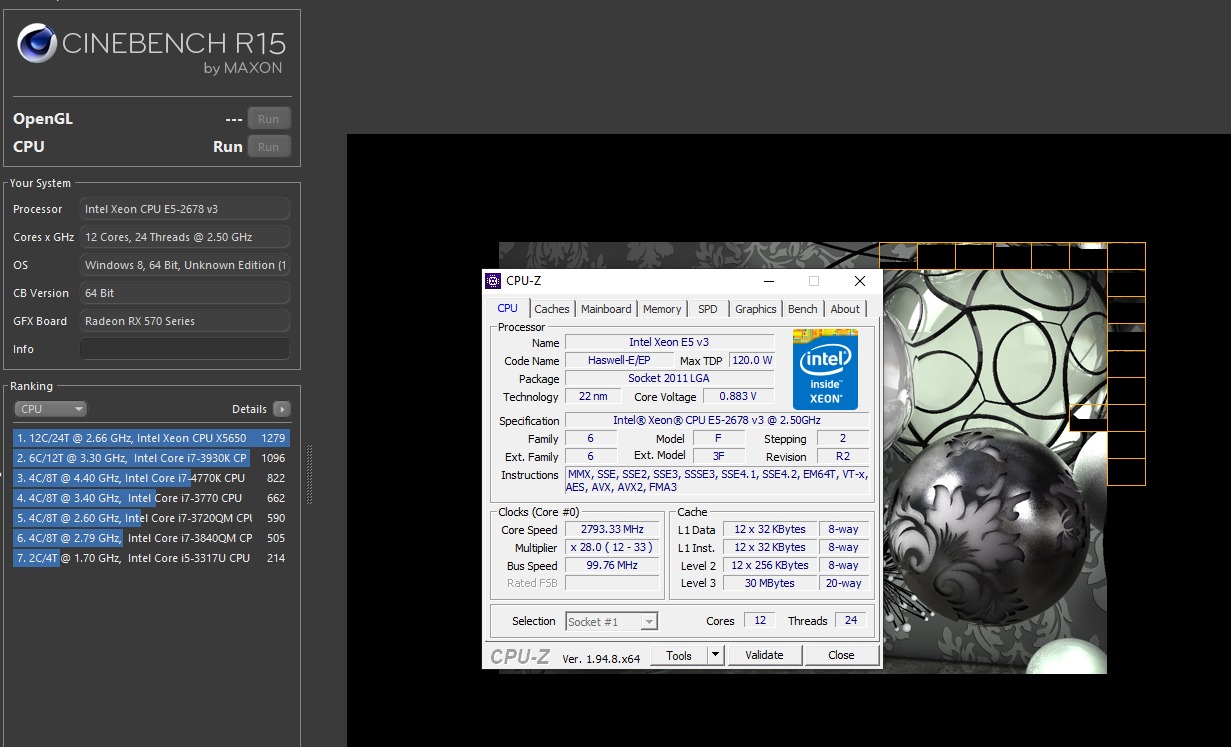Click the Threads count value 24
The width and height of the screenshot is (1231, 747).
[x=851, y=620]
